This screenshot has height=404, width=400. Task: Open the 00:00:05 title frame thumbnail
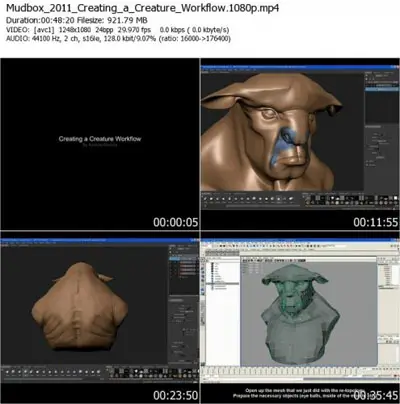pos(100,144)
